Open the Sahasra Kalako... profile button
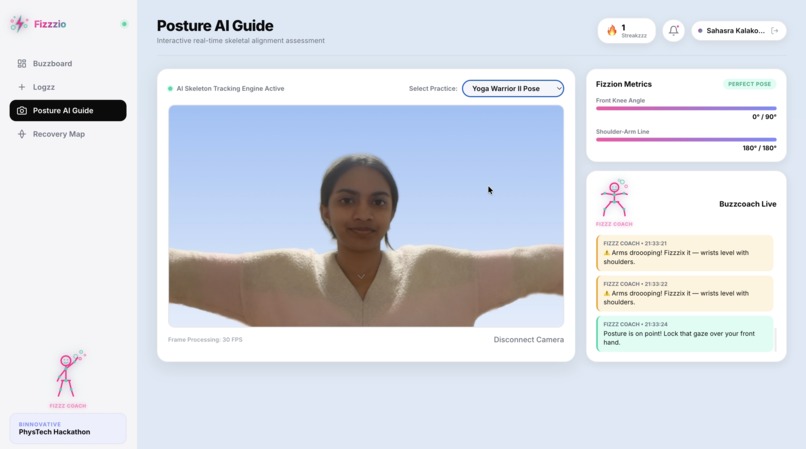 tap(739, 31)
